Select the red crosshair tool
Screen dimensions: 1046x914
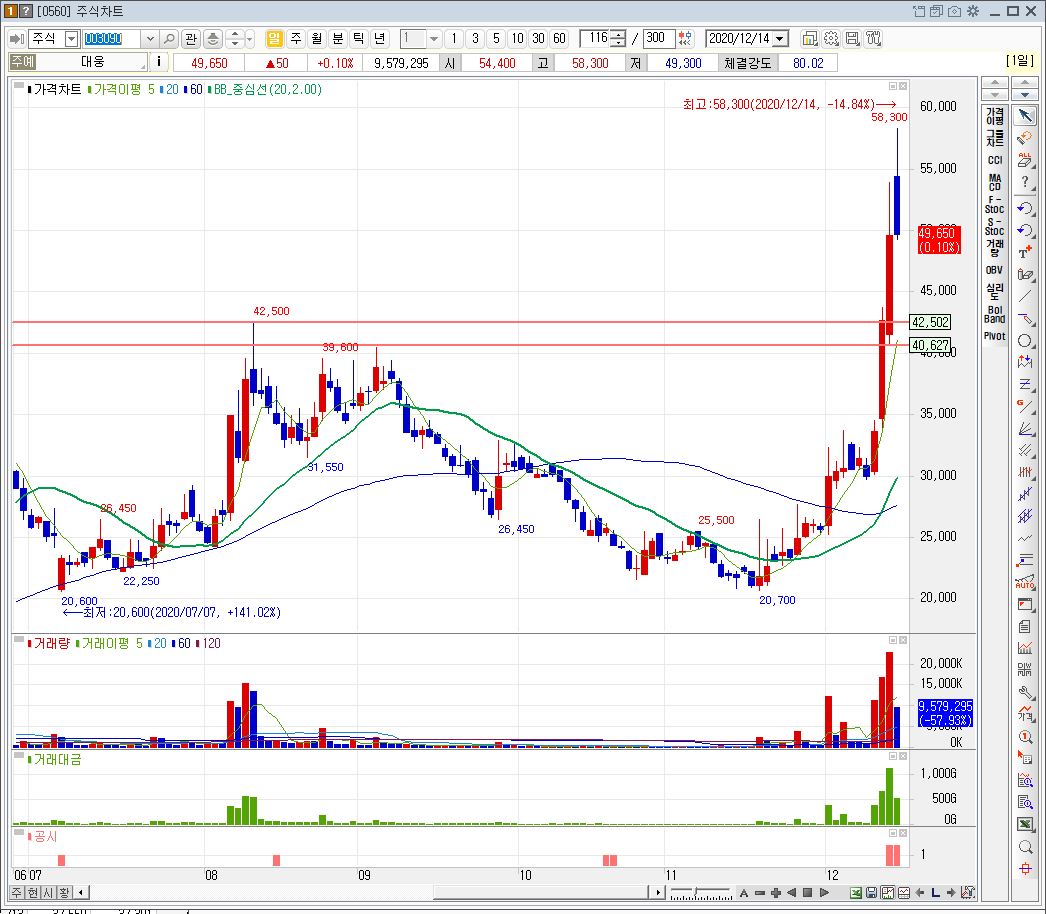1025,869
